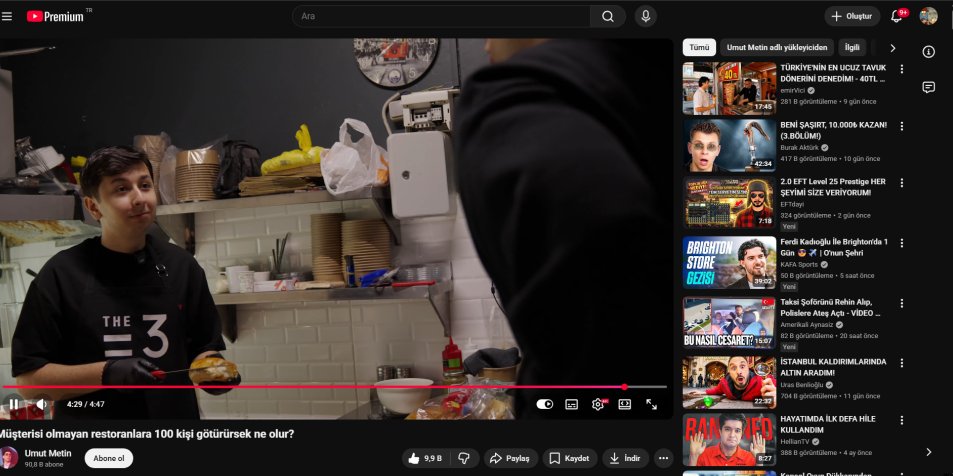Toggle subtitles in player
953x476 pixels.
coord(571,404)
